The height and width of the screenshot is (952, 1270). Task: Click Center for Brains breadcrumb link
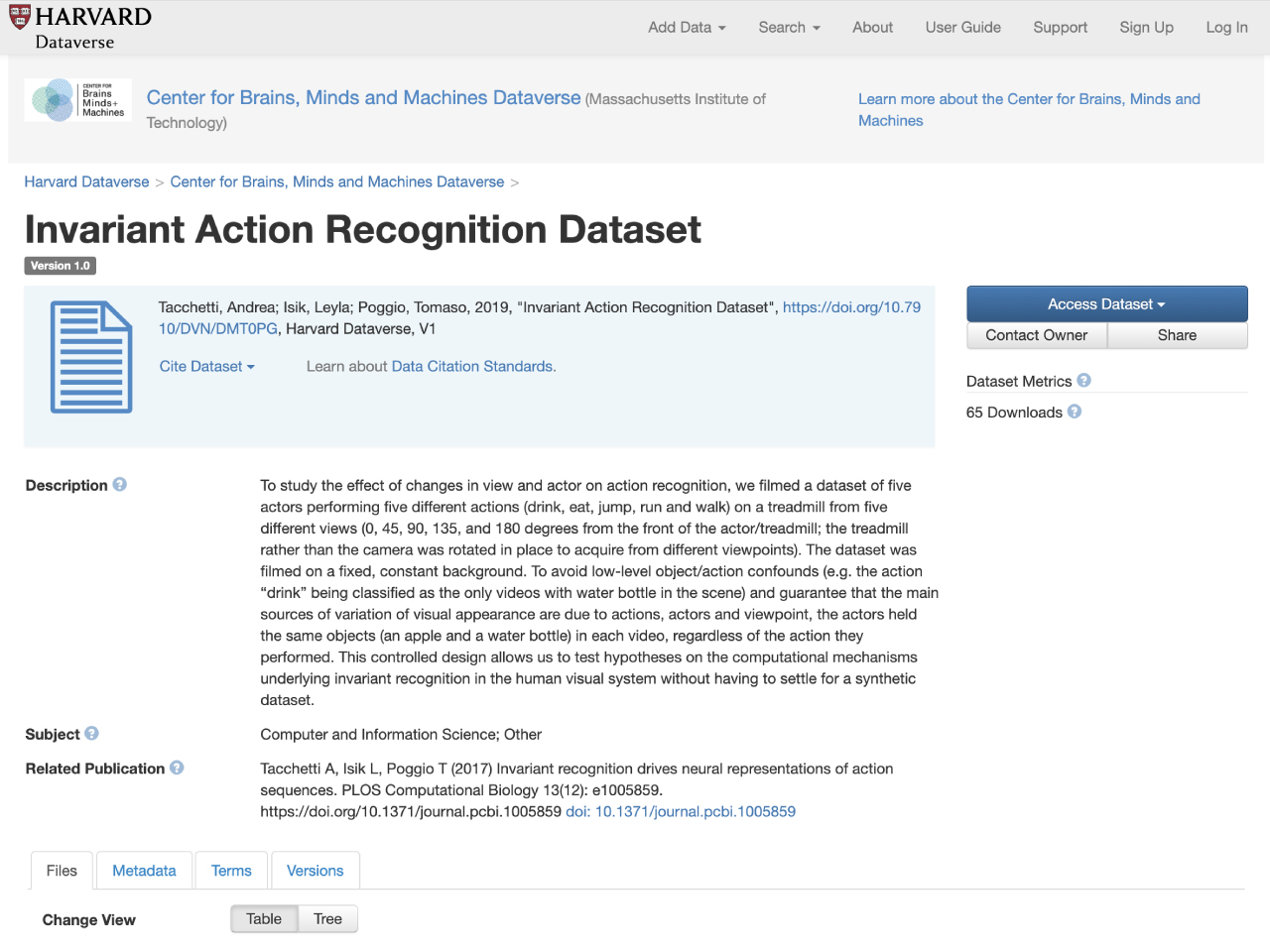tap(337, 182)
